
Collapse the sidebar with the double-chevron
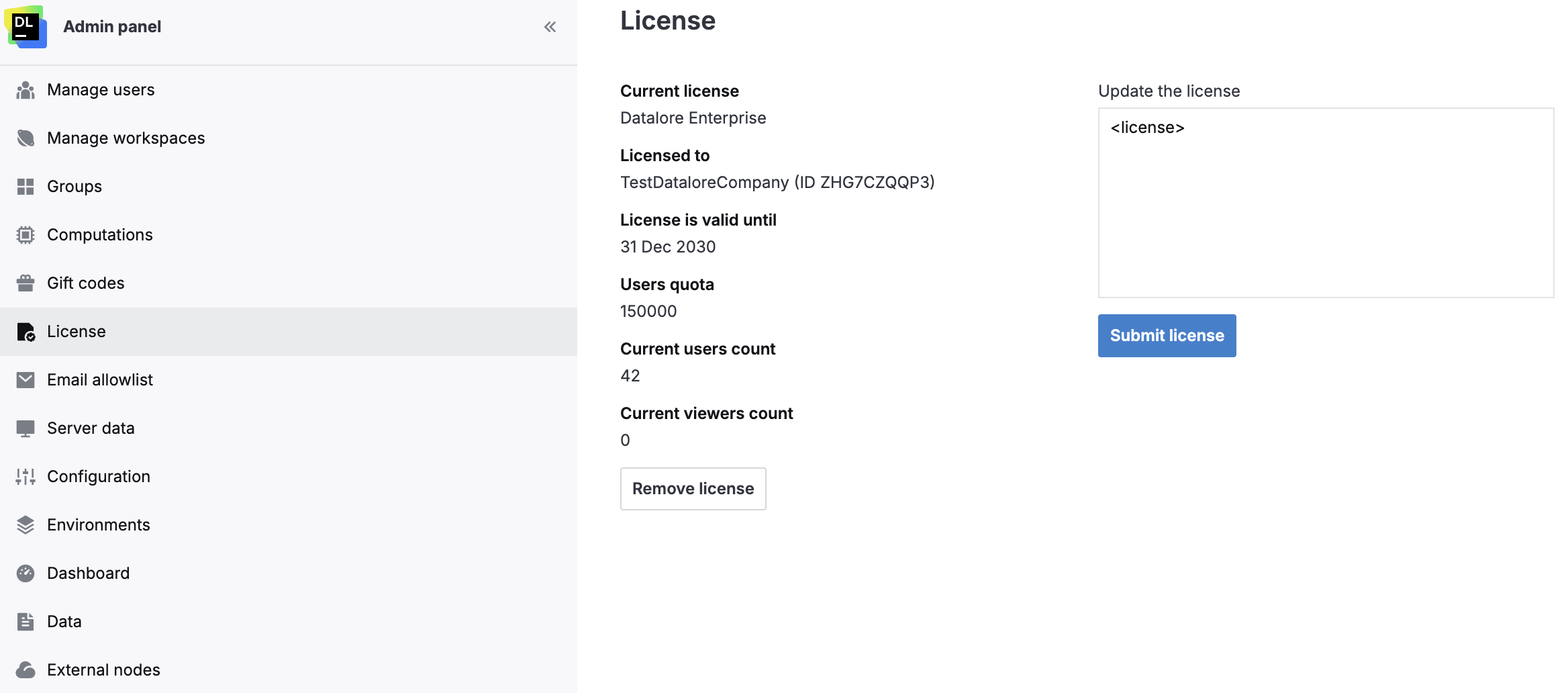tap(550, 26)
